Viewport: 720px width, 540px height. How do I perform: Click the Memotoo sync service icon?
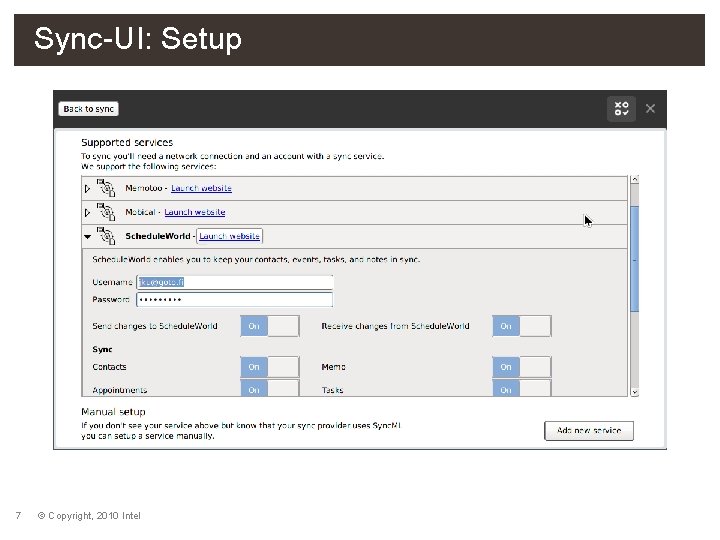[x=107, y=188]
